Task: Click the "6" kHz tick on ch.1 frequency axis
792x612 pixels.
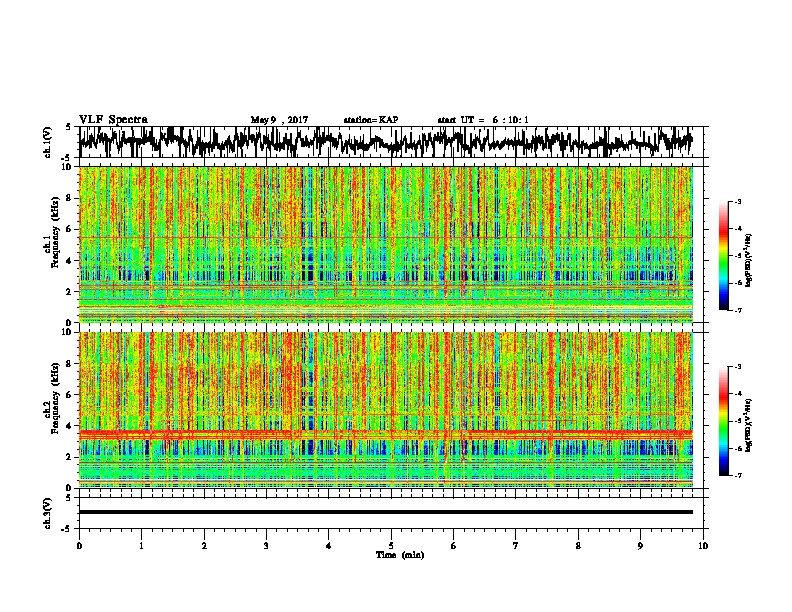Action: coord(70,230)
